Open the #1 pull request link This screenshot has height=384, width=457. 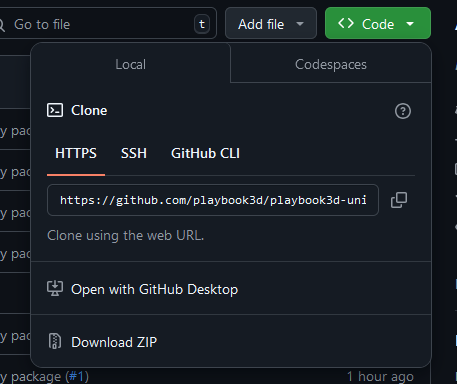tap(77, 377)
